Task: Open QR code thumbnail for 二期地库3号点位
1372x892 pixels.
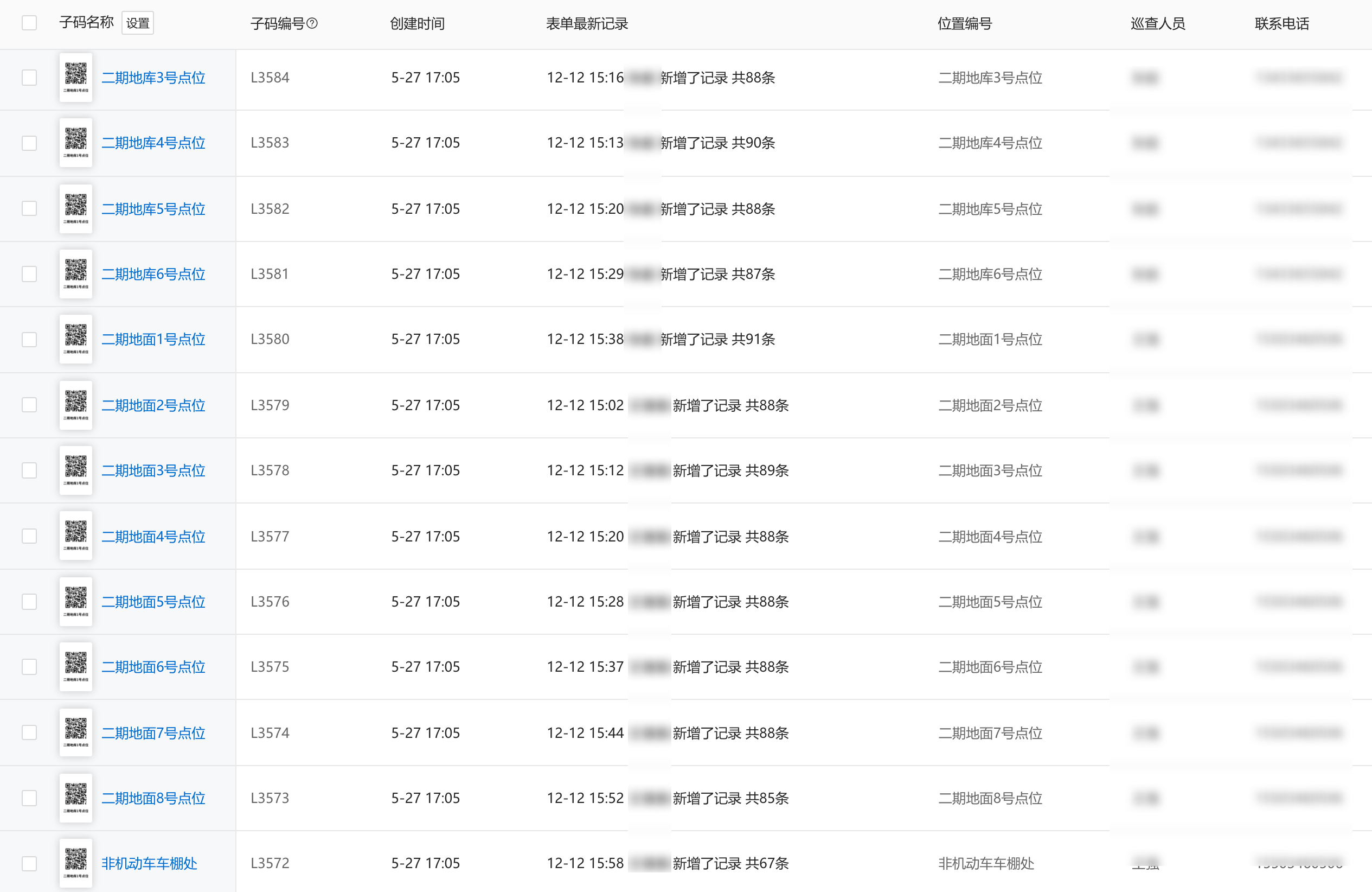Action: pyautogui.click(x=75, y=77)
